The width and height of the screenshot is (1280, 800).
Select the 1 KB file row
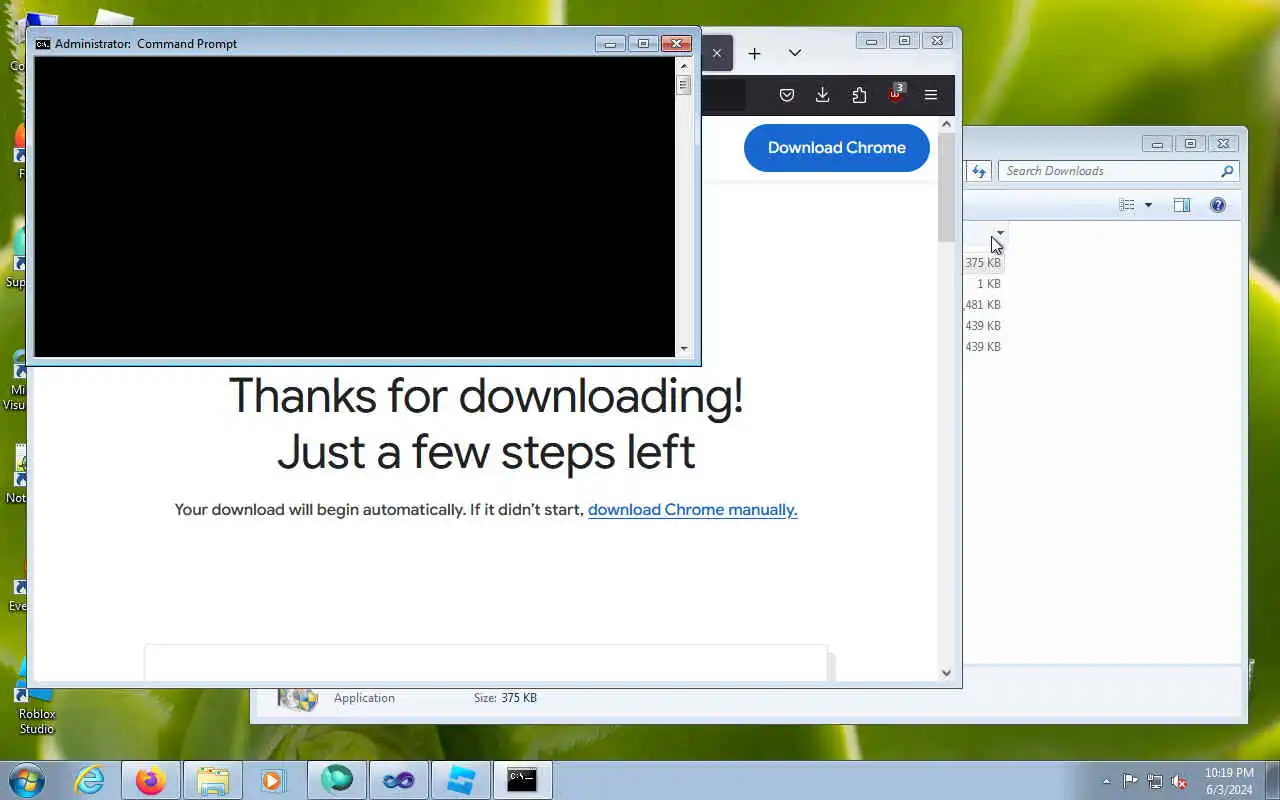point(984,283)
